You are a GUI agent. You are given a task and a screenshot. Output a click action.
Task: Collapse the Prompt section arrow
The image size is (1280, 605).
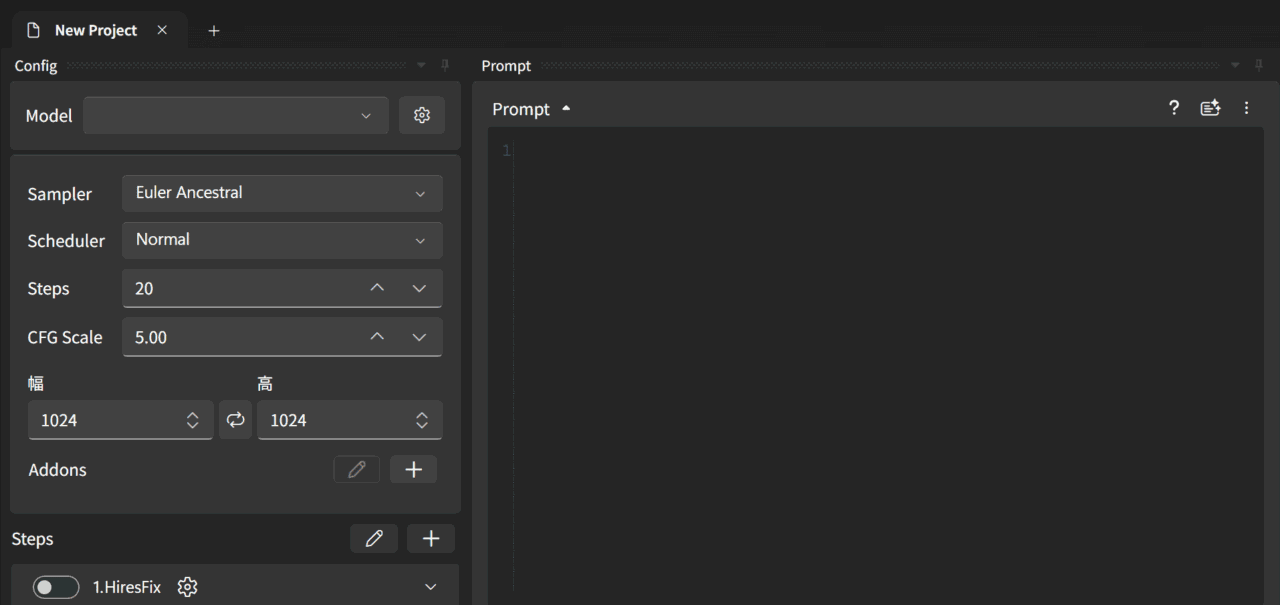[x=566, y=108]
